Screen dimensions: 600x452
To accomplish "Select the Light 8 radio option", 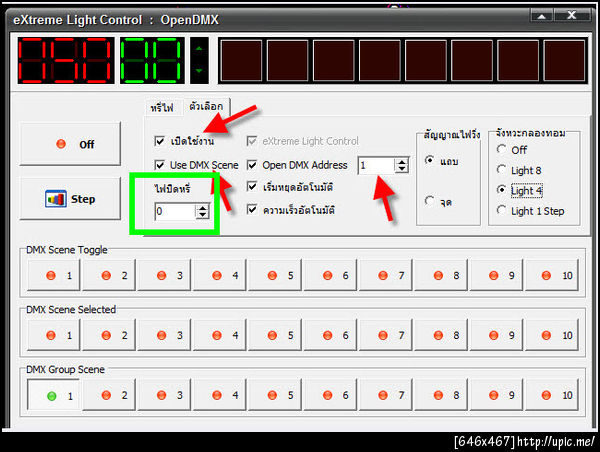I will 501,169.
